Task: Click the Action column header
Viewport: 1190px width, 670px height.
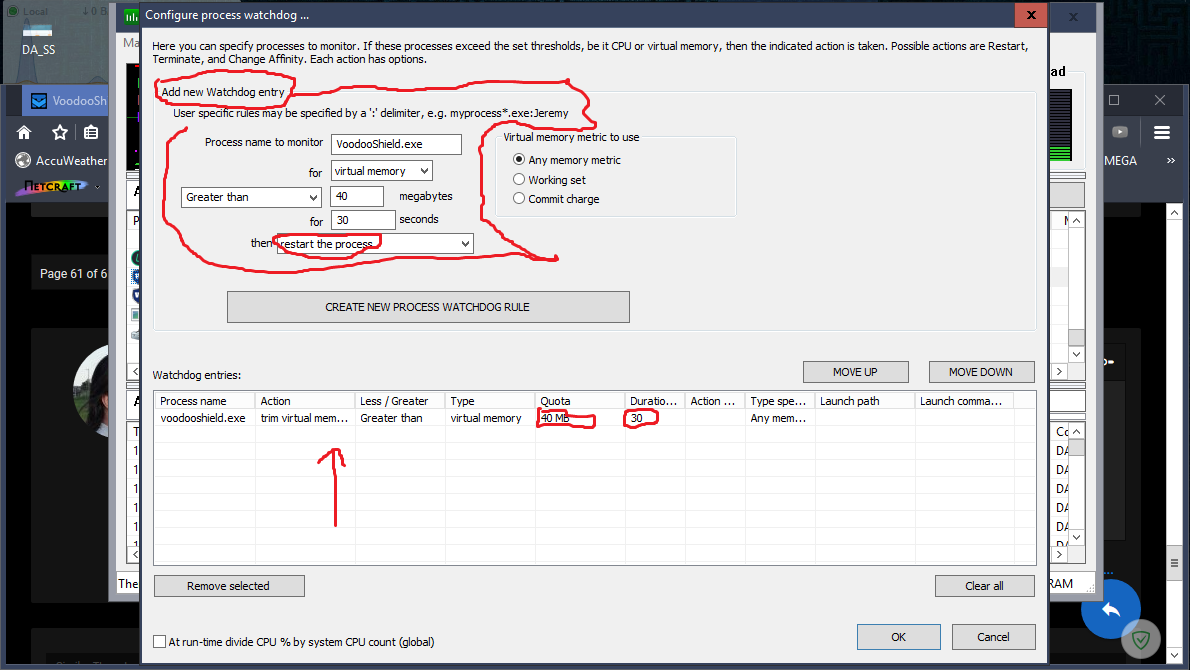Action: click(305, 401)
